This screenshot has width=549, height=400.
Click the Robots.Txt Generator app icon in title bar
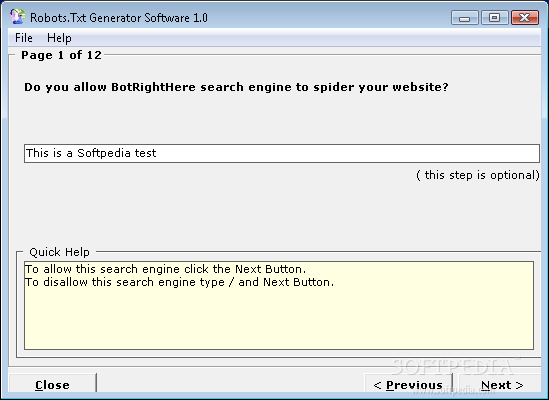[18, 16]
